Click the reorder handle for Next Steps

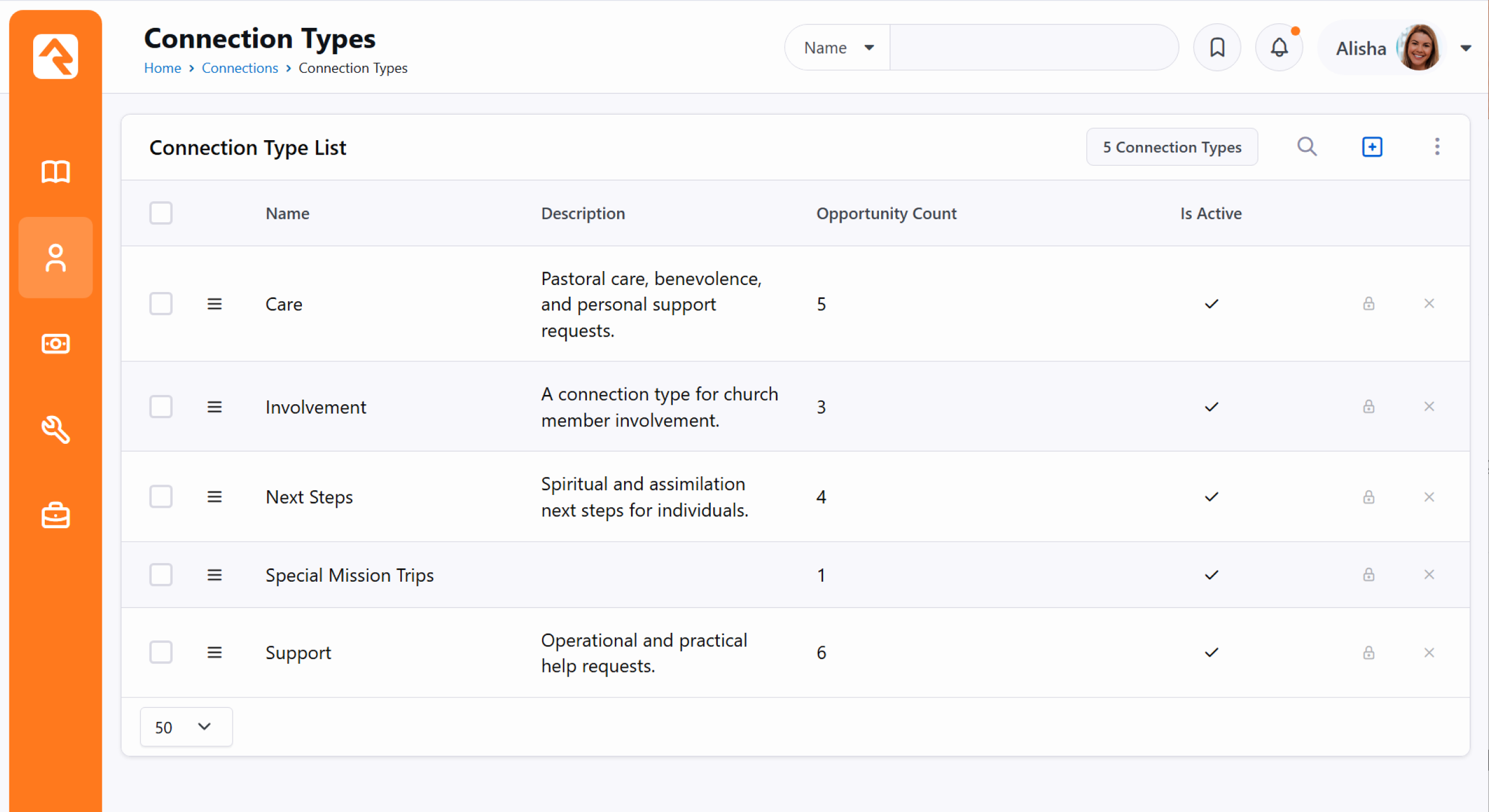pos(215,497)
